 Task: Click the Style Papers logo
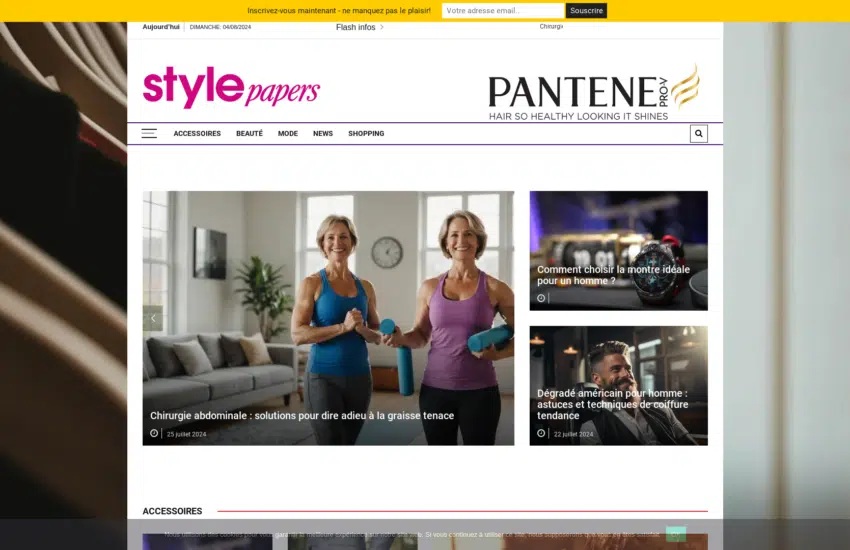click(231, 88)
